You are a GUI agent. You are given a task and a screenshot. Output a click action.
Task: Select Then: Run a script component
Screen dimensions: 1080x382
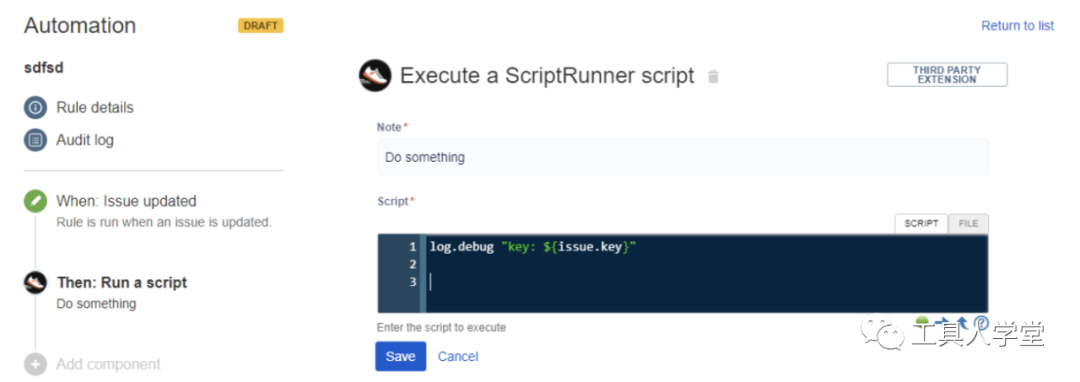pyautogui.click(x=122, y=283)
